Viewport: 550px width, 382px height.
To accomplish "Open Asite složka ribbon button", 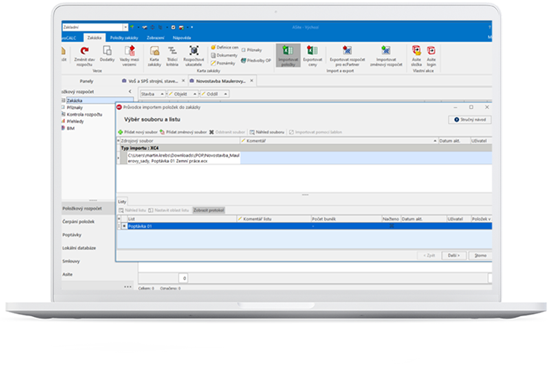I will coord(416,55).
